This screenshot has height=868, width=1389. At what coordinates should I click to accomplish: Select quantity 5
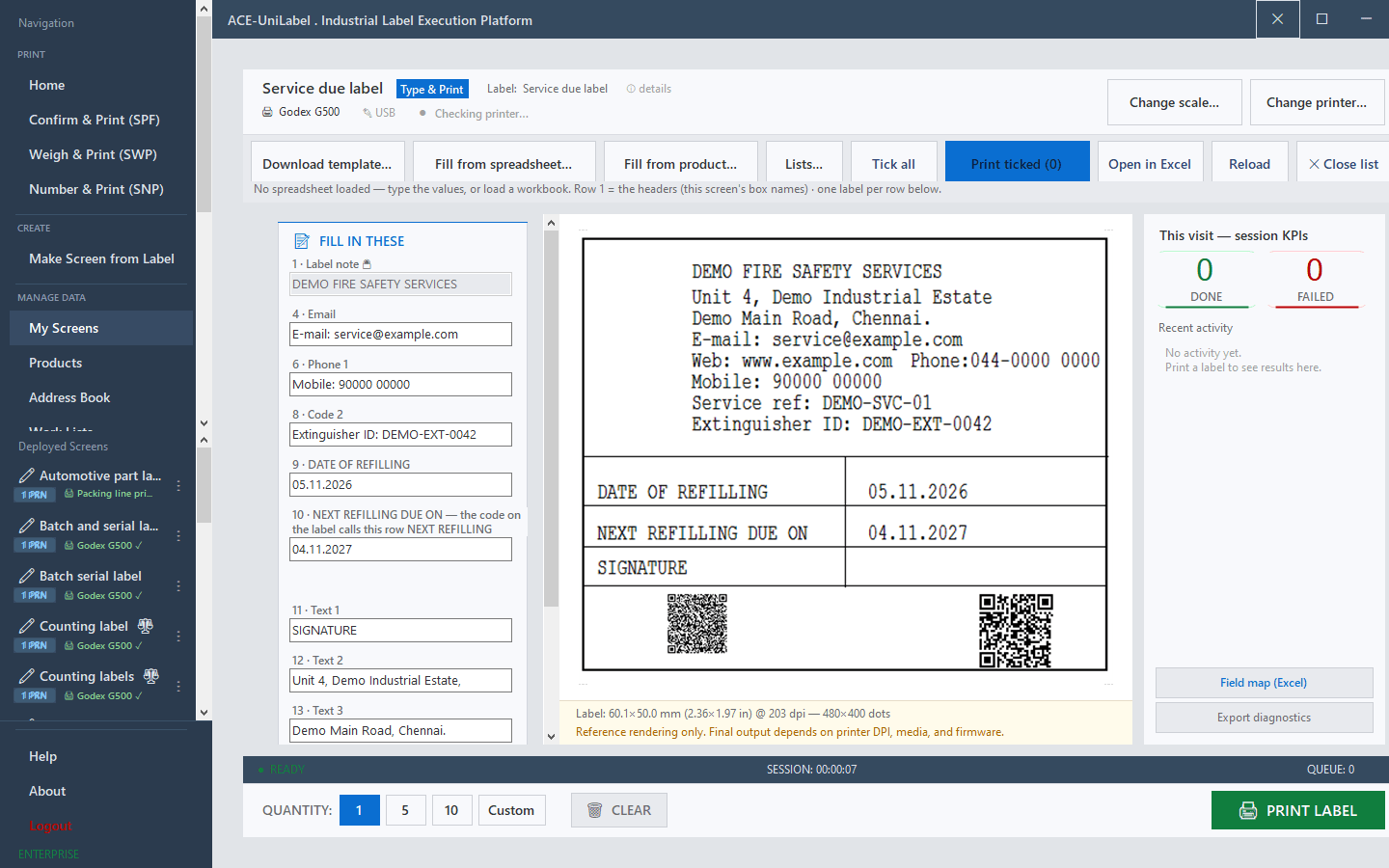[405, 810]
